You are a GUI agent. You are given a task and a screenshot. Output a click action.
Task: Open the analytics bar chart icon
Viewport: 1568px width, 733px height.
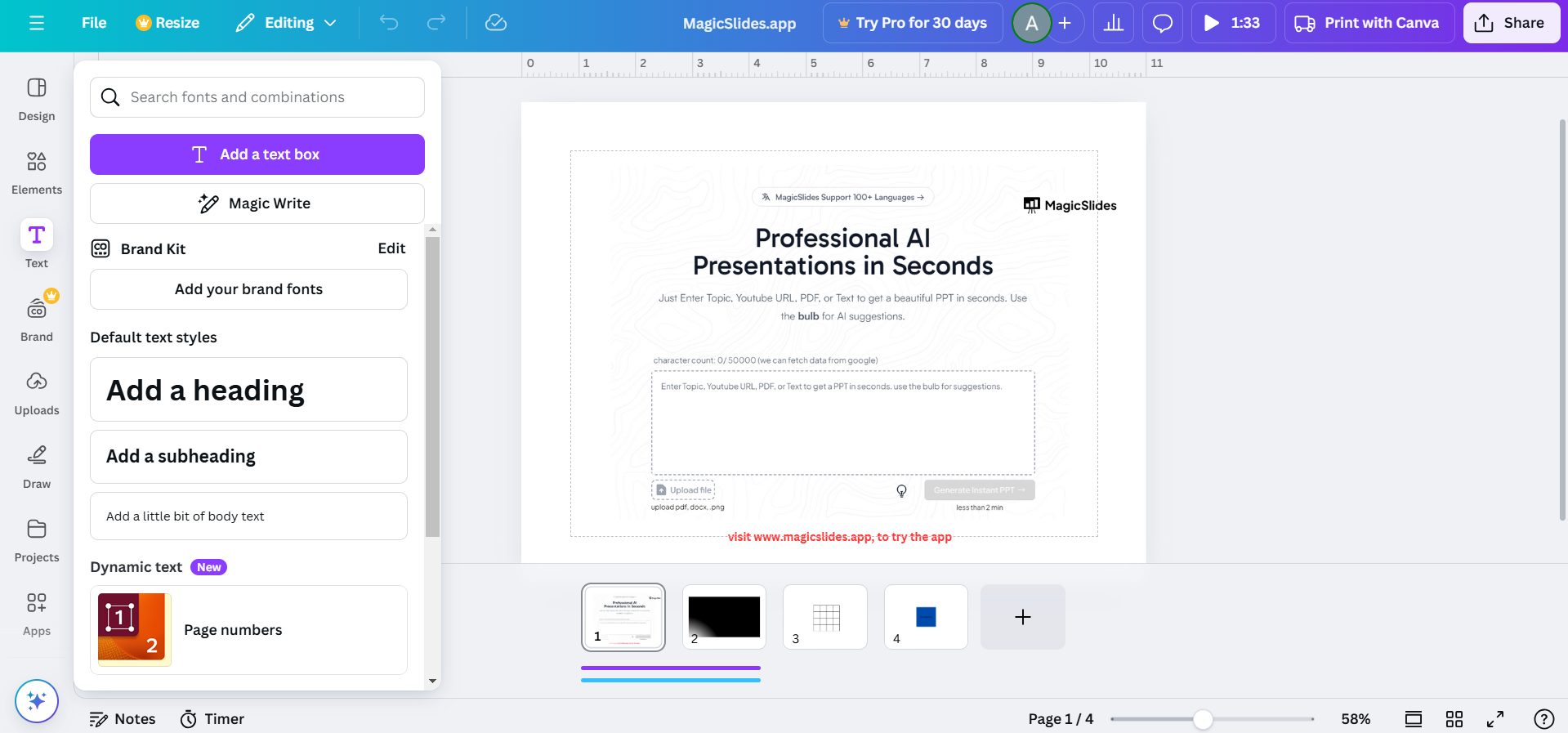(1114, 23)
